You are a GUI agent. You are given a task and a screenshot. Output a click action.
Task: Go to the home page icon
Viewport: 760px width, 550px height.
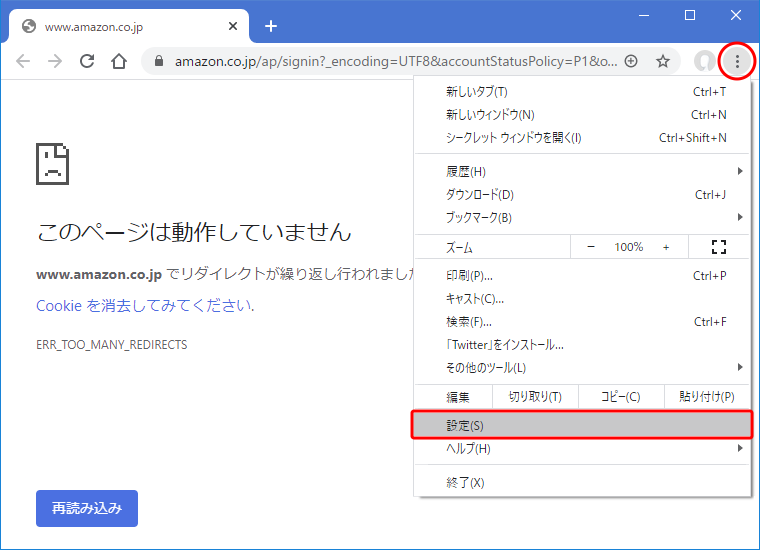pos(119,61)
